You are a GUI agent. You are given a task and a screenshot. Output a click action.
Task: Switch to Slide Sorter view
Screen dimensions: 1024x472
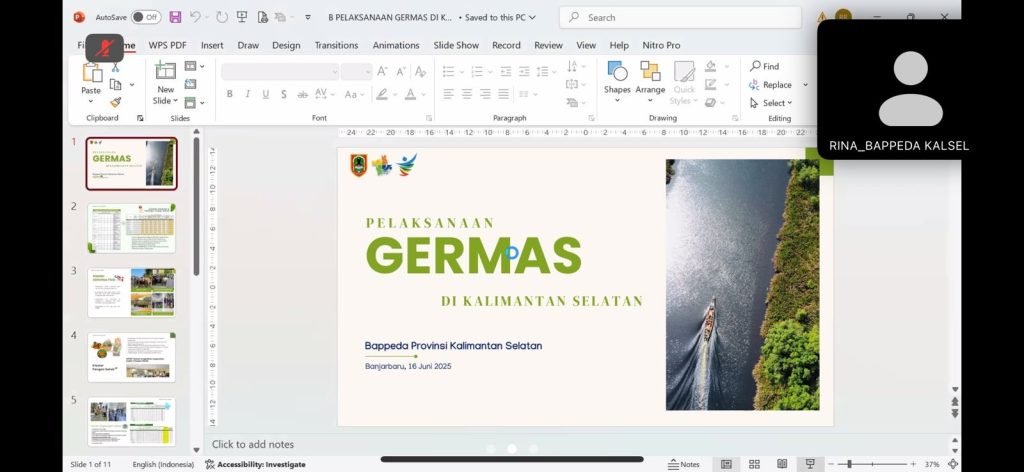754,464
